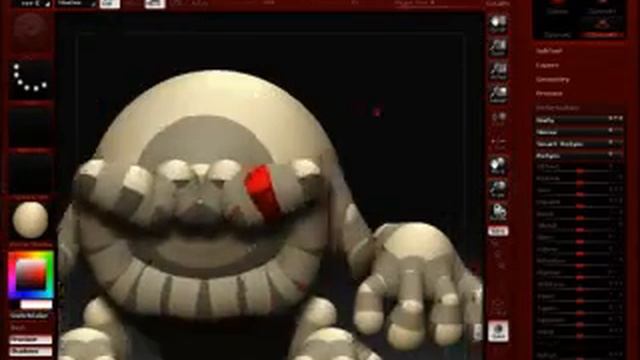Click the AAHalf antialiased half-size icon
This screenshot has width=640, height=360.
[498, 94]
